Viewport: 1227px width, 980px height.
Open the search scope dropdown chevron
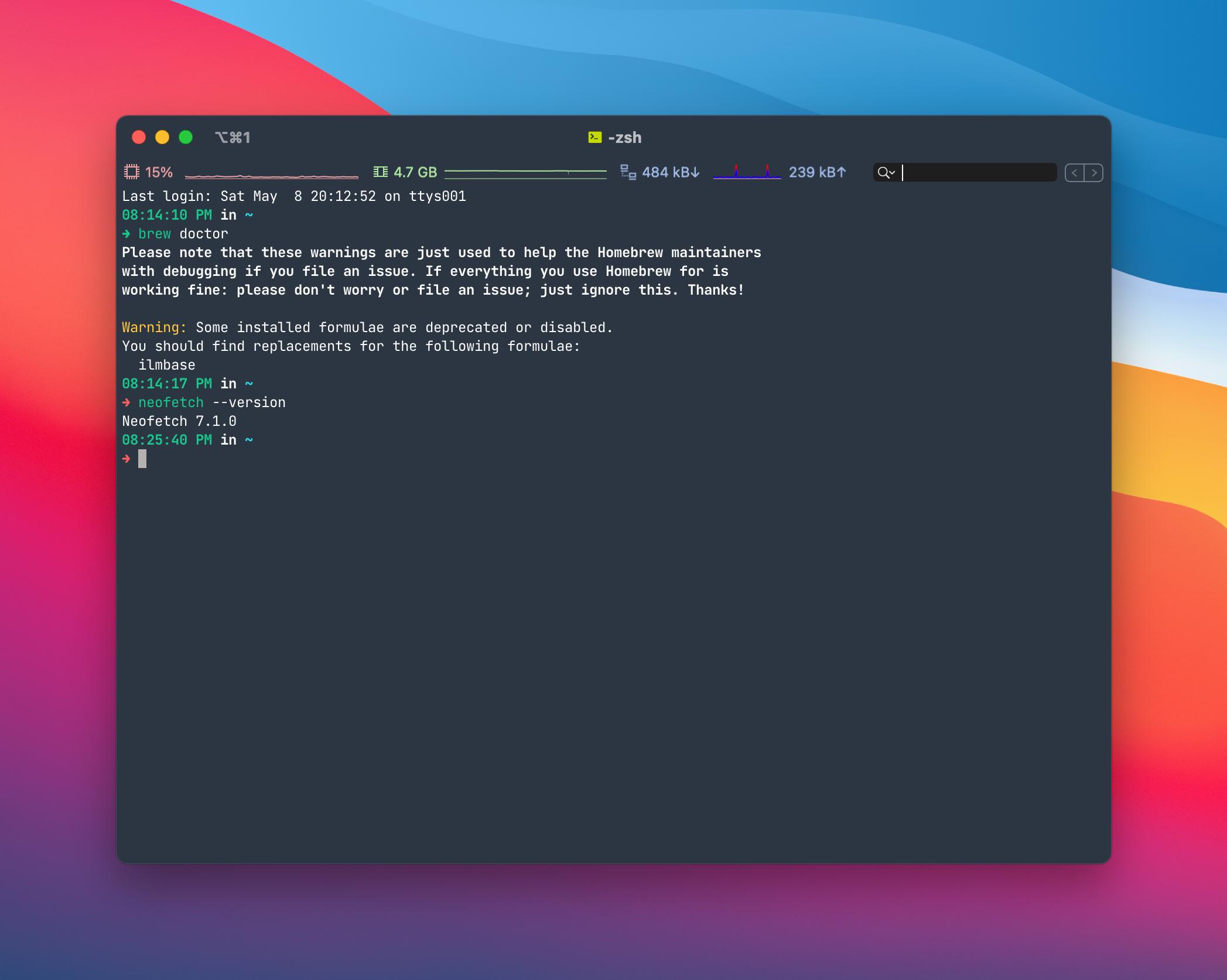pyautogui.click(x=893, y=173)
